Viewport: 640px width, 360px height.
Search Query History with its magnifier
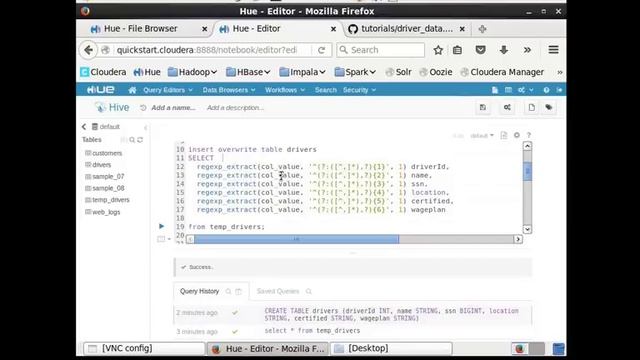click(228, 291)
